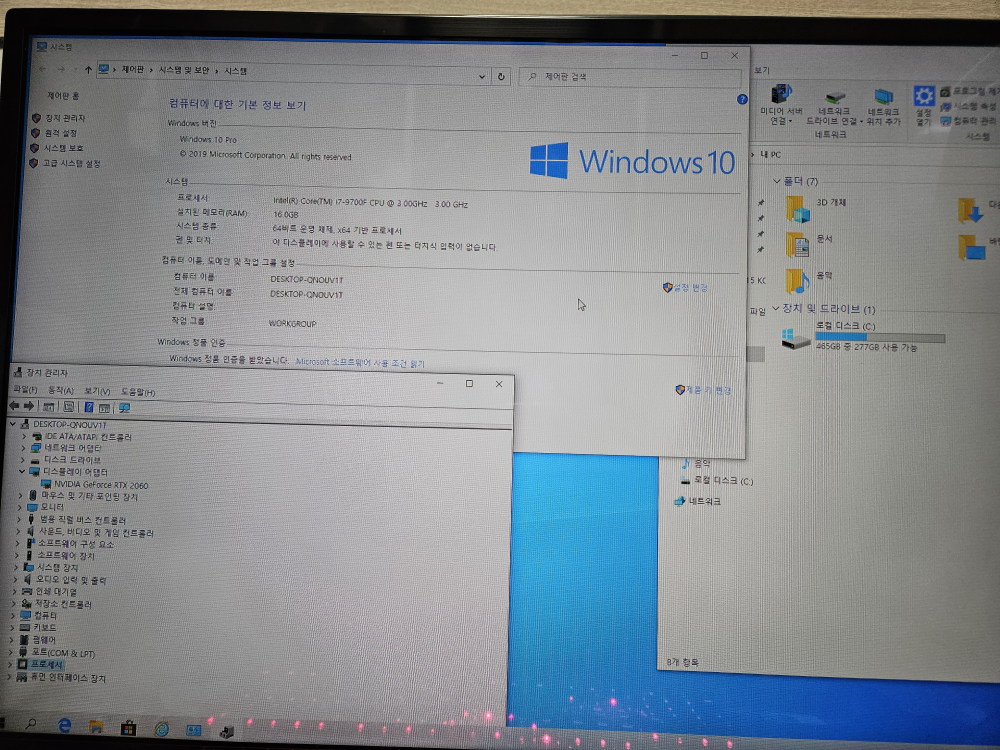Expand 마우스 및 기타 포인팅 장치 node
This screenshot has height=750, width=1000.
click(x=20, y=495)
